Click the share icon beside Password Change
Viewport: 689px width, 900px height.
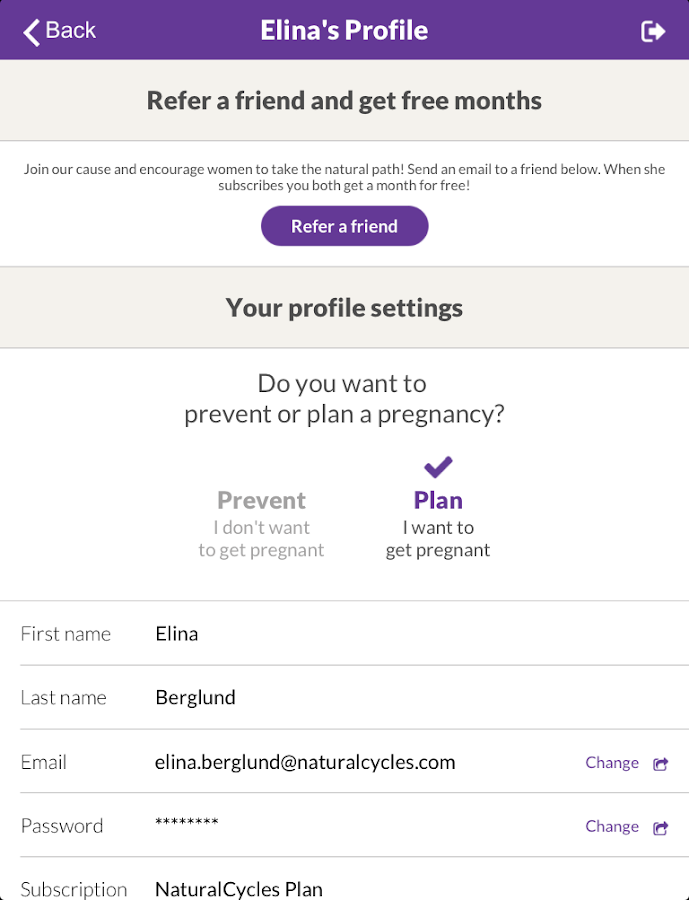[661, 828]
